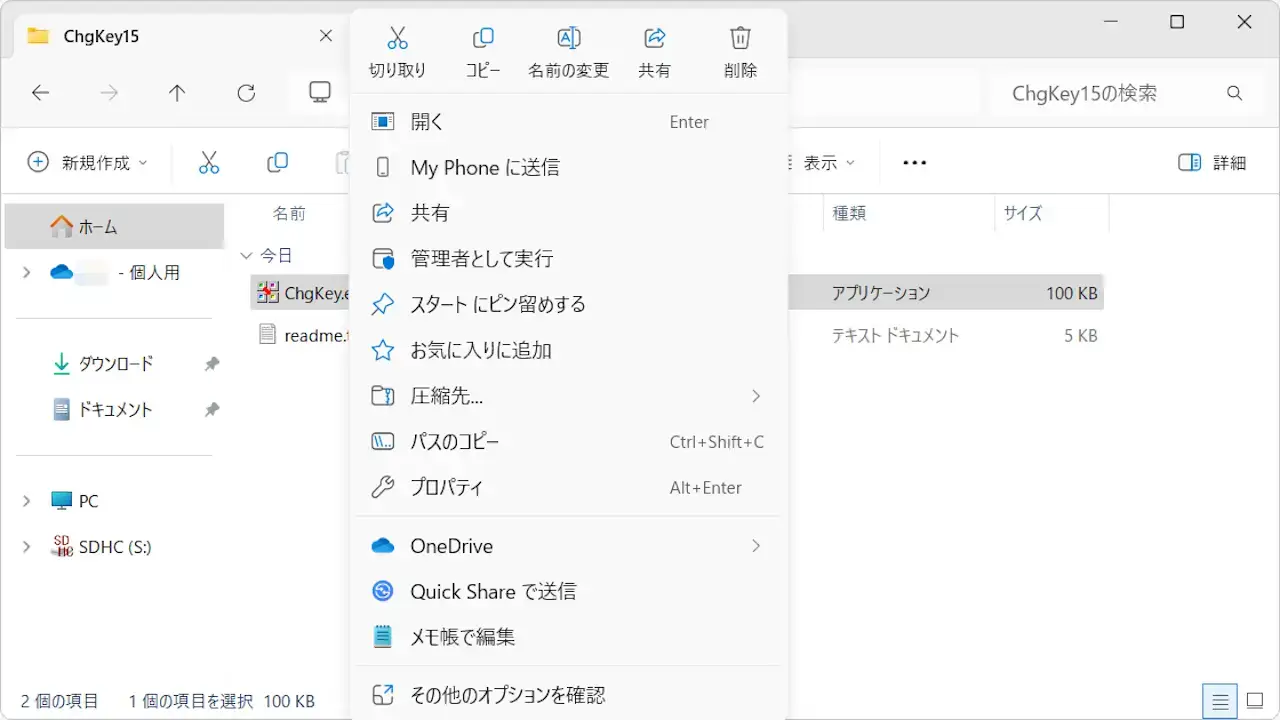The width and height of the screenshot is (1280, 720).
Task: Switch to the details list view toggle
Action: [1219, 700]
